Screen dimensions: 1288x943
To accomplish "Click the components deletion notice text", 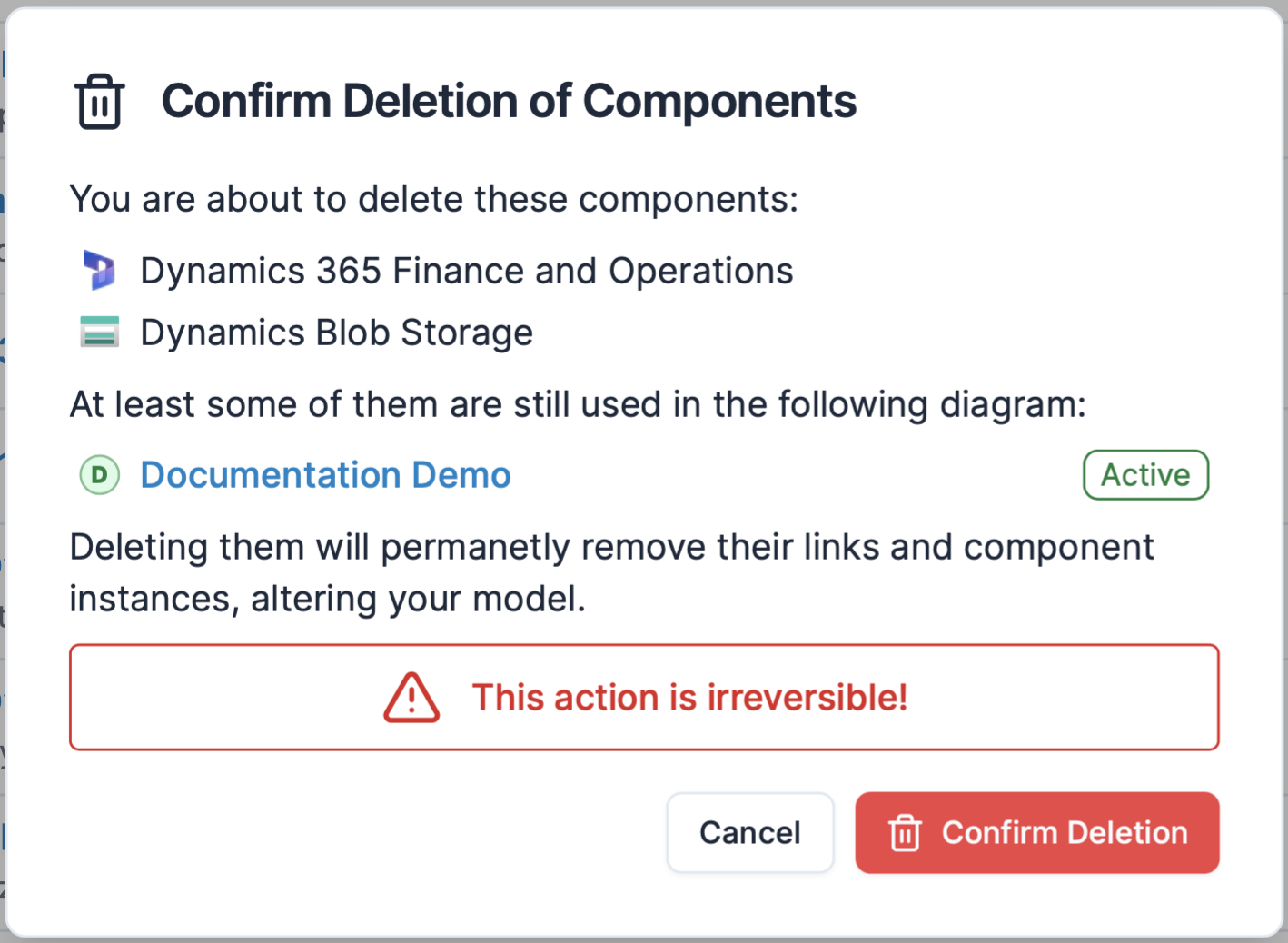I will [x=433, y=199].
